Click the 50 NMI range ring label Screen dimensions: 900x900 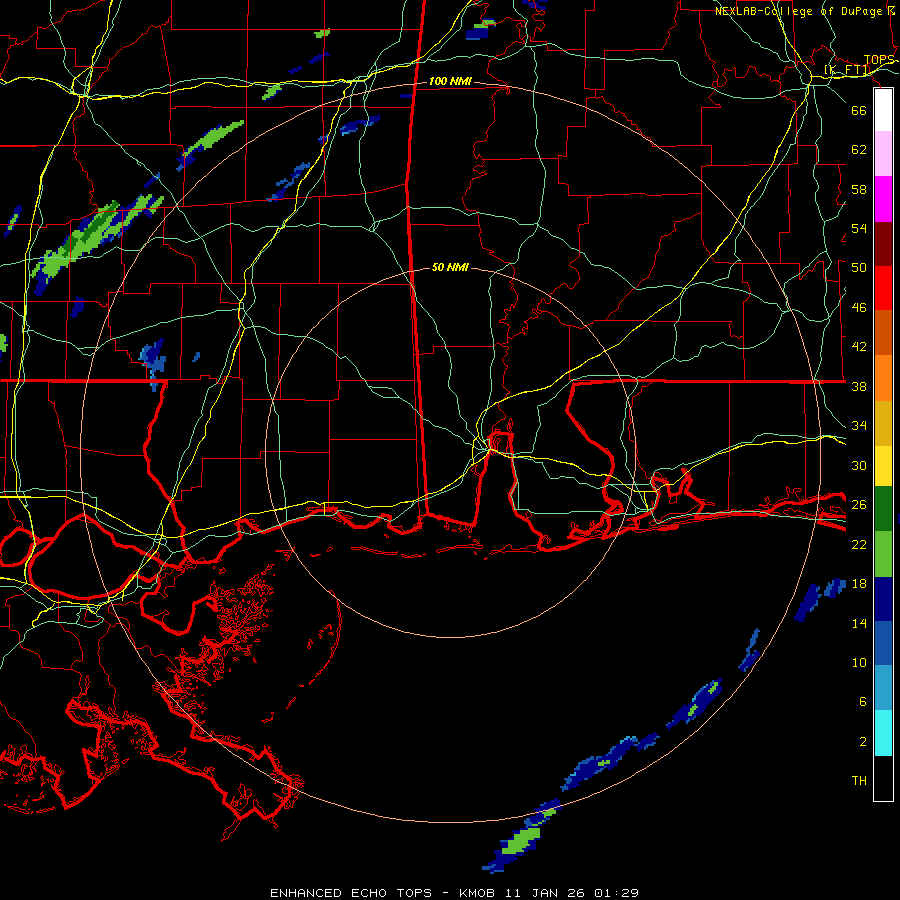click(x=450, y=267)
